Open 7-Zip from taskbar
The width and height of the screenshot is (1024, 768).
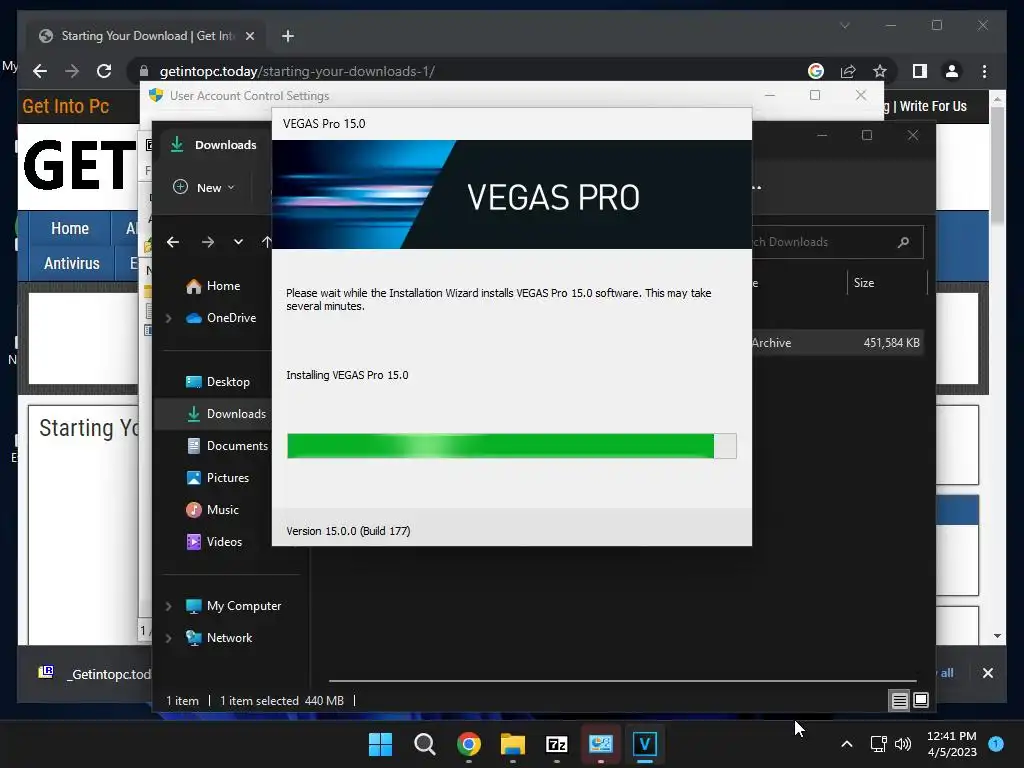[556, 744]
